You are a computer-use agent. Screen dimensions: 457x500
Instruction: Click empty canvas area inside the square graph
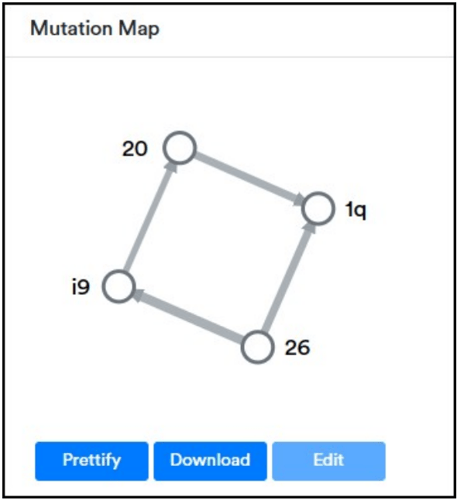point(218,247)
